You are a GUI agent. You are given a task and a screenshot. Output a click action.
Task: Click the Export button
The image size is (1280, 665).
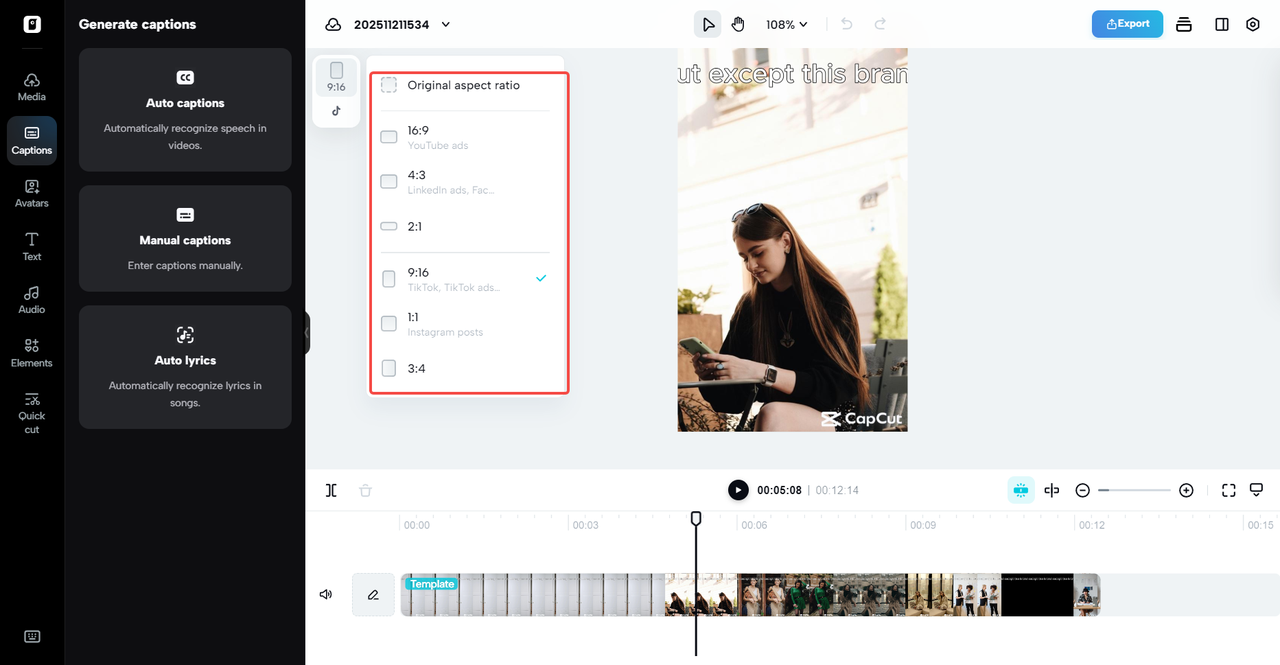coord(1127,23)
